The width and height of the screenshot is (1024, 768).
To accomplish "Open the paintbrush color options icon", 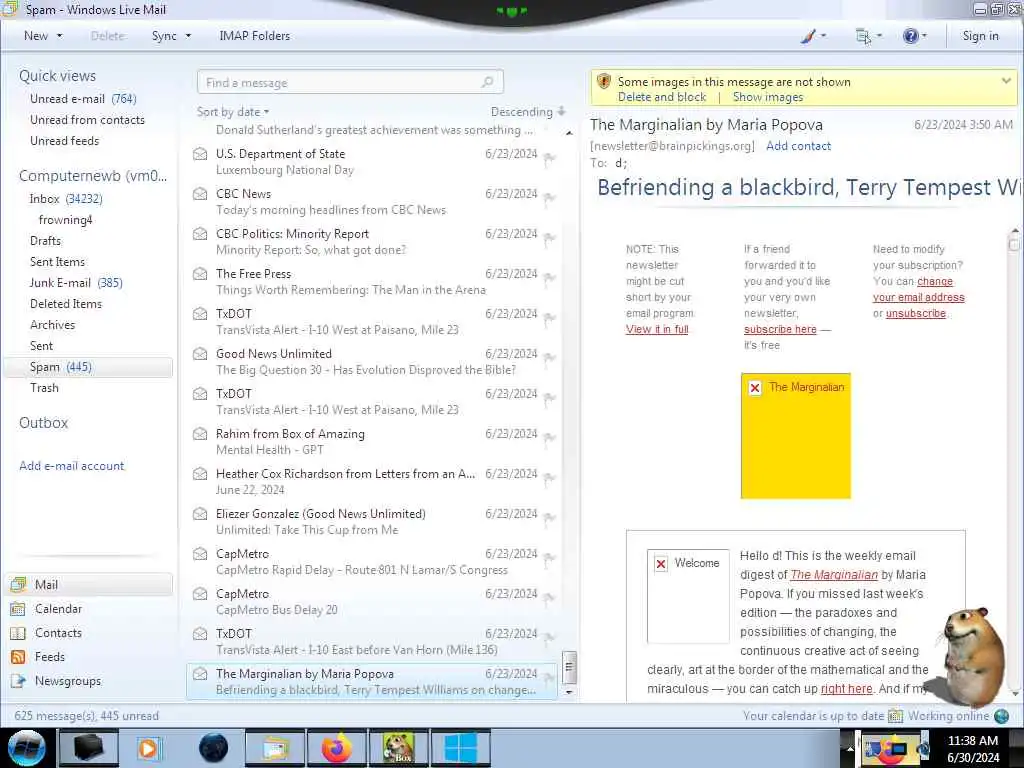I will [808, 36].
